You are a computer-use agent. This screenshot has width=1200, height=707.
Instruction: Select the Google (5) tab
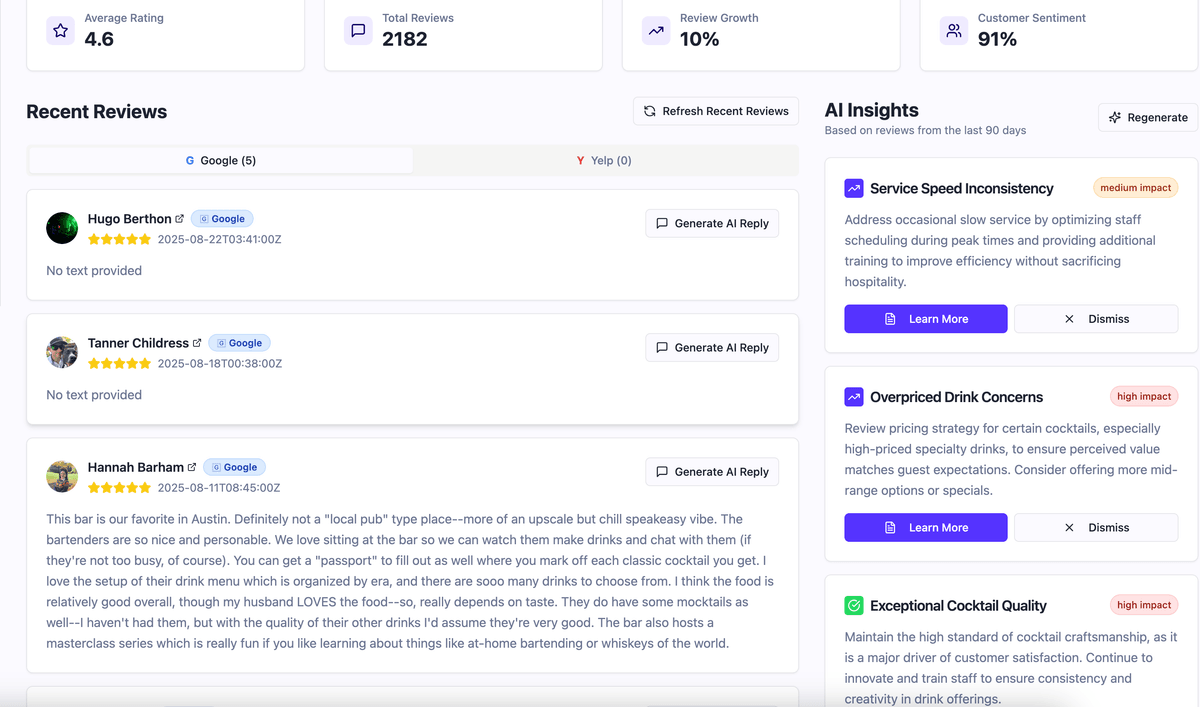(221, 160)
